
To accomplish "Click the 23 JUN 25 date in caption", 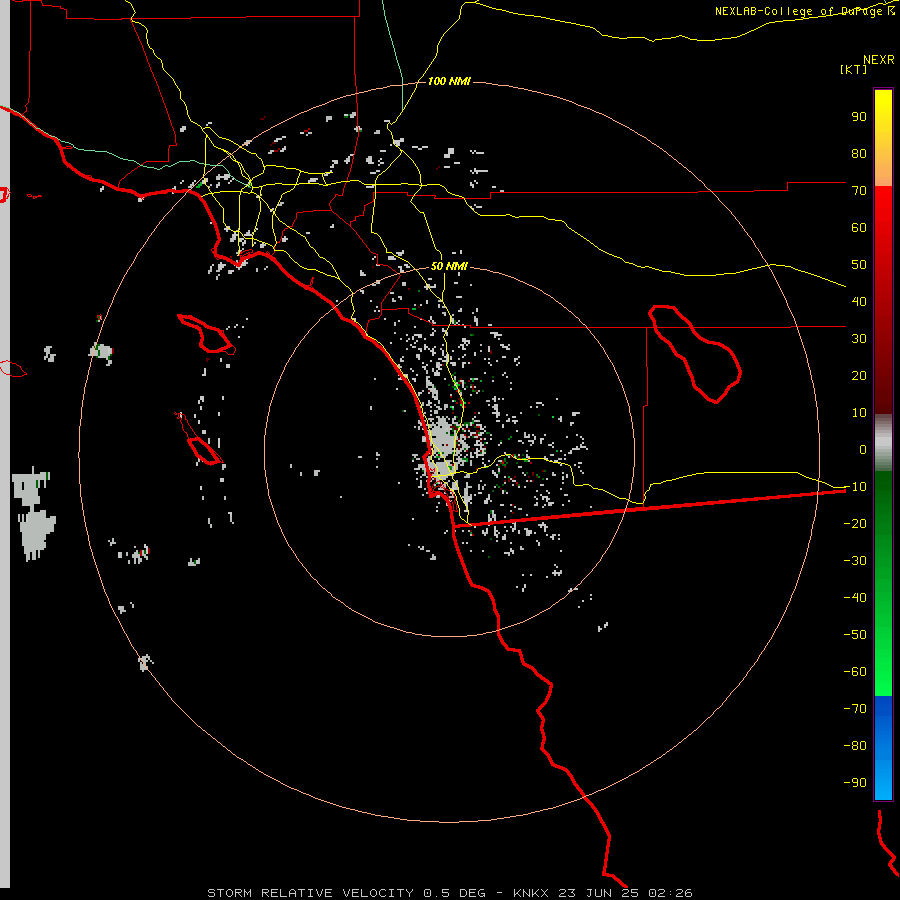I will coord(599,893).
